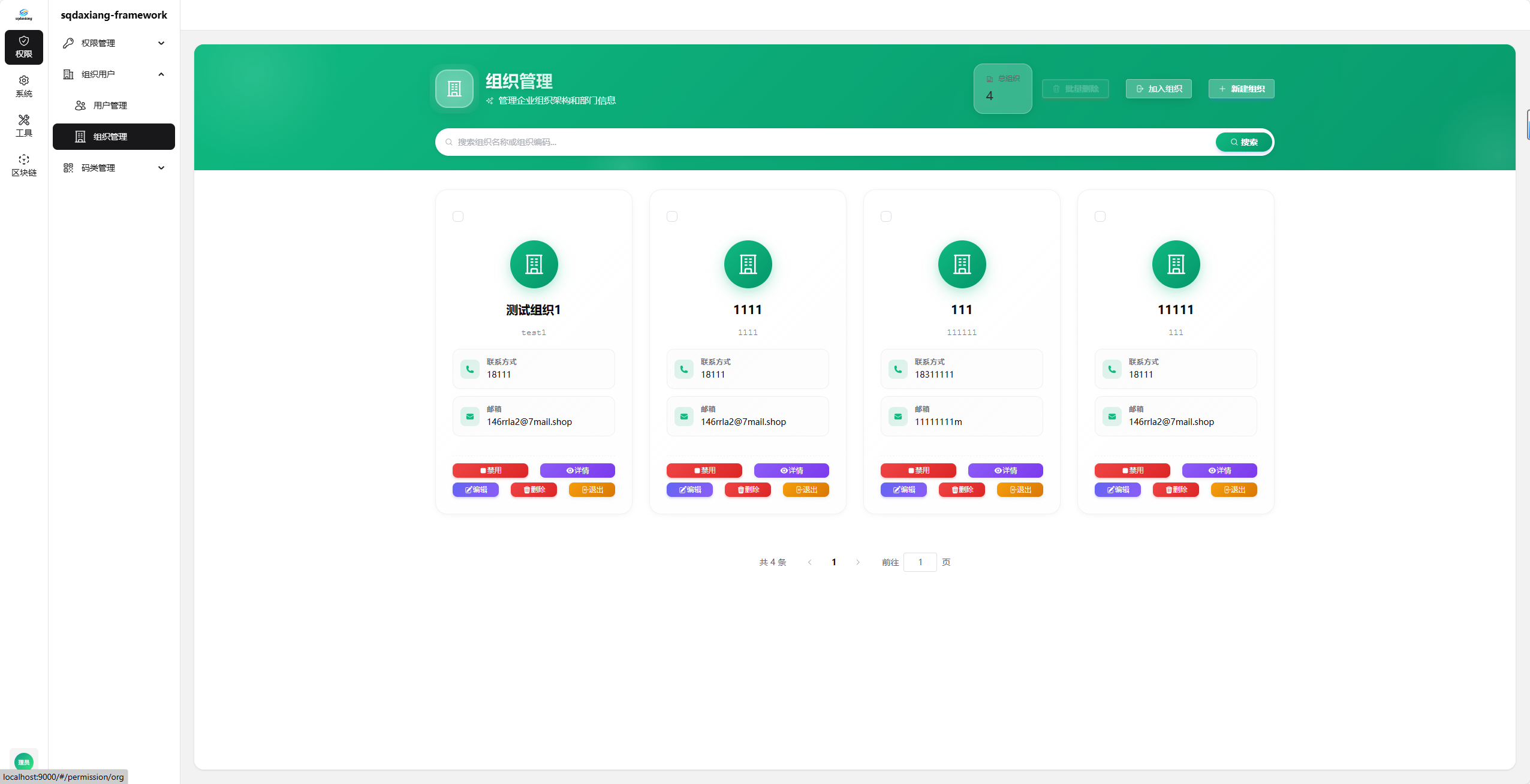Select the 权限 icon in the sidebar
The width and height of the screenshot is (1530, 784).
23,47
